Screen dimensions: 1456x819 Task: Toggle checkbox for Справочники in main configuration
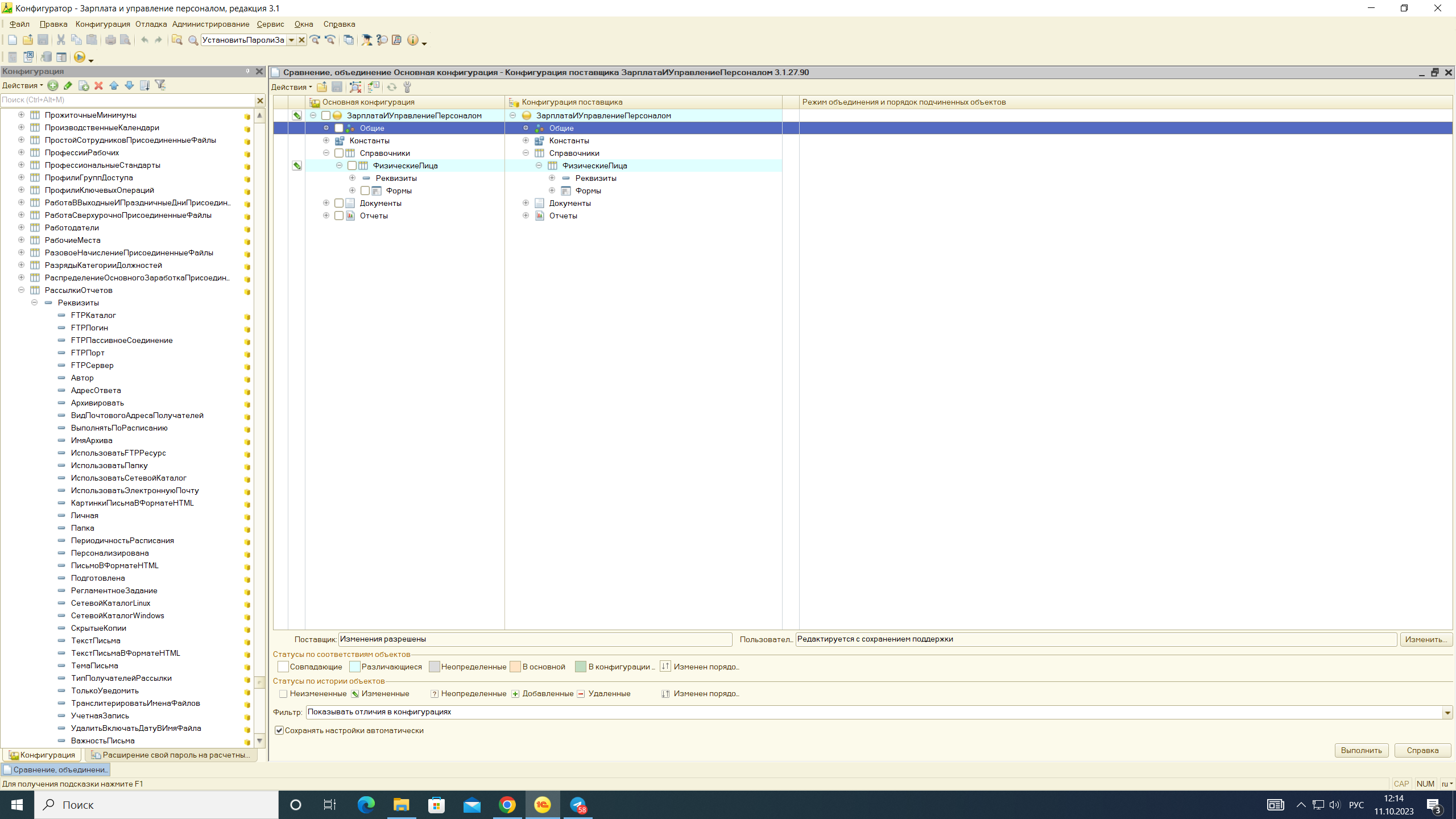tap(339, 153)
